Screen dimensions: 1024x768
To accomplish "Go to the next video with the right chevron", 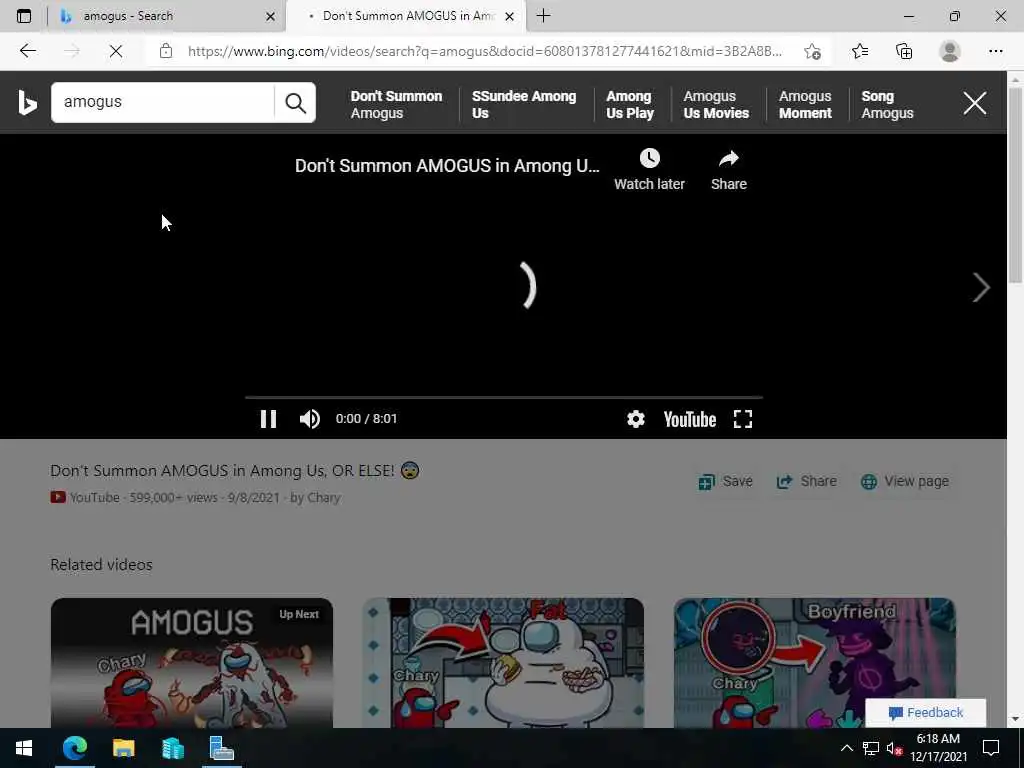I will 980,287.
